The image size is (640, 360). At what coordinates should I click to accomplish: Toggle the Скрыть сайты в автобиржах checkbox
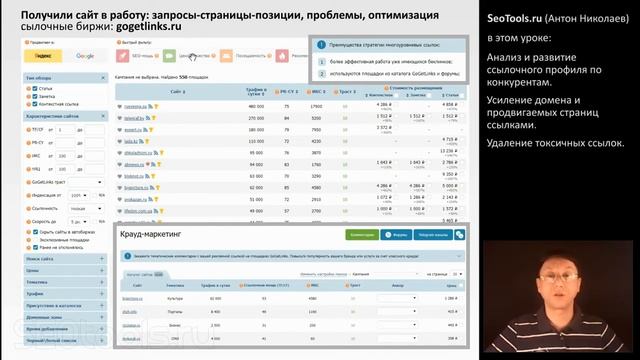point(36,232)
